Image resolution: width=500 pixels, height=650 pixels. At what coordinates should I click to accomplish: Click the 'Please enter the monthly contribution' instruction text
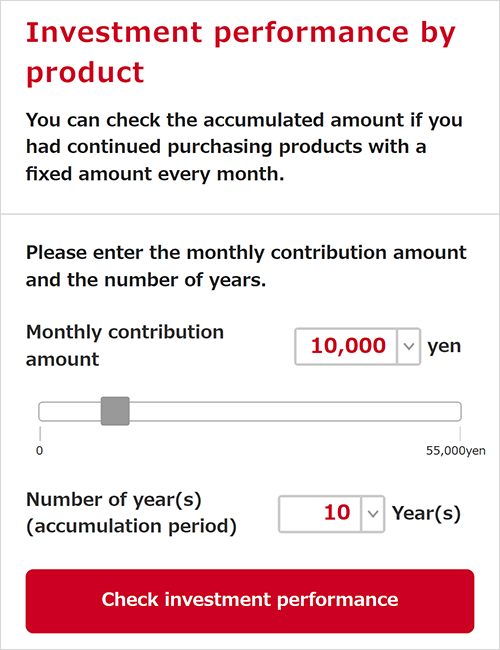(x=246, y=266)
